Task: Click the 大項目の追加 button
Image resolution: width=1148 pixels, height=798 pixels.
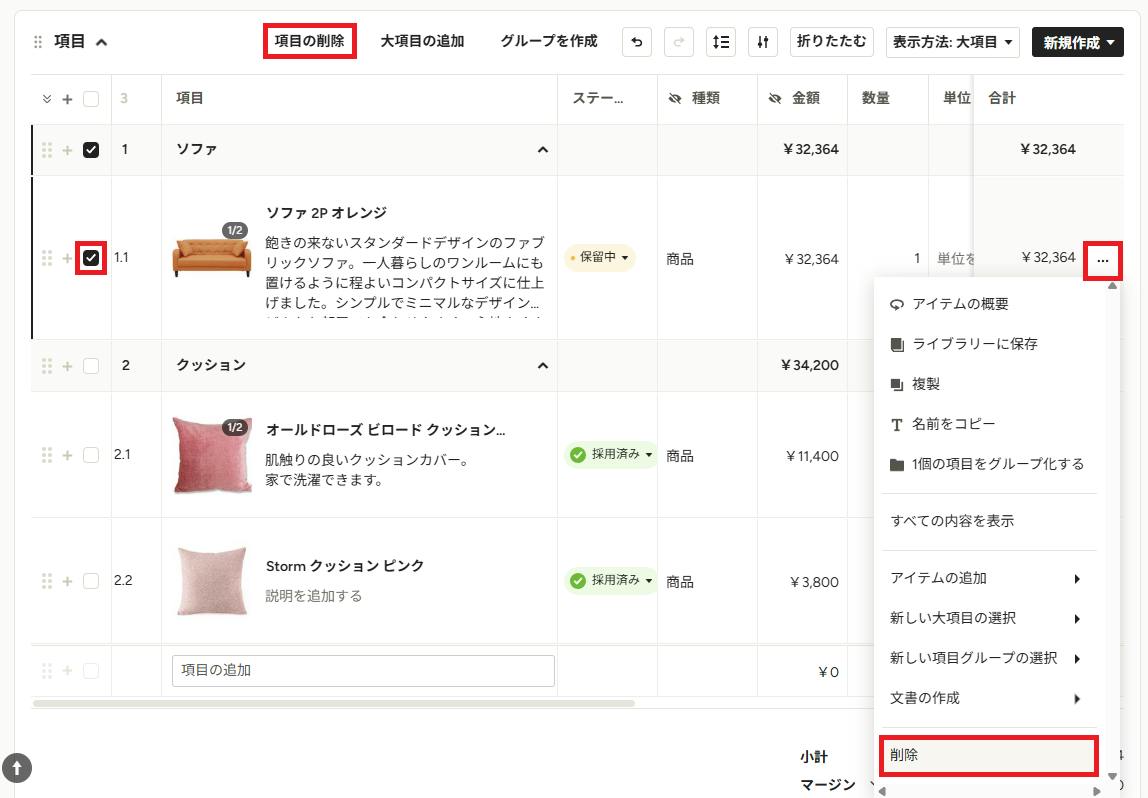Action: [422, 41]
